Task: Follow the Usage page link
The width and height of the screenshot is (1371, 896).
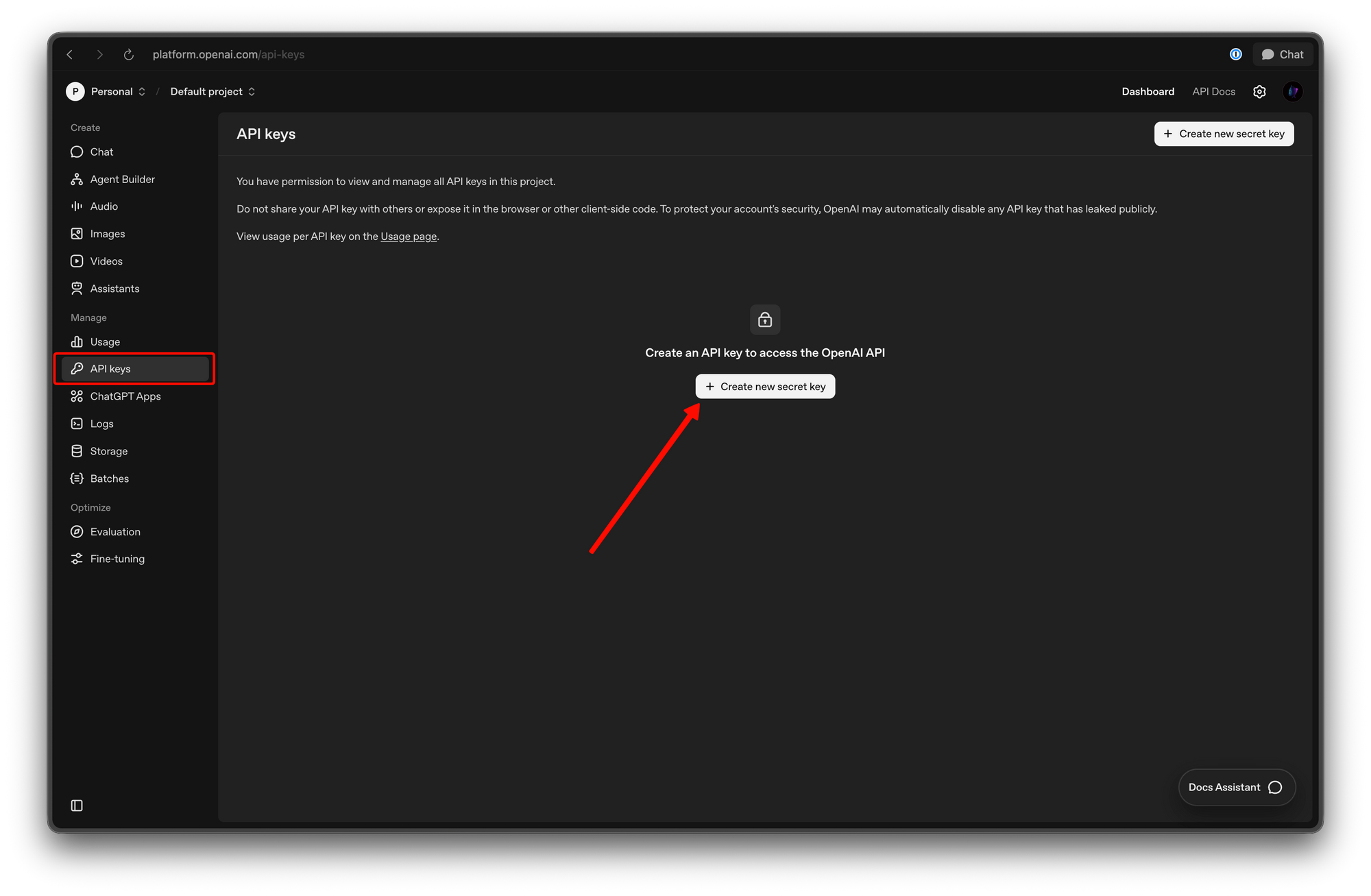Action: pyautogui.click(x=409, y=237)
